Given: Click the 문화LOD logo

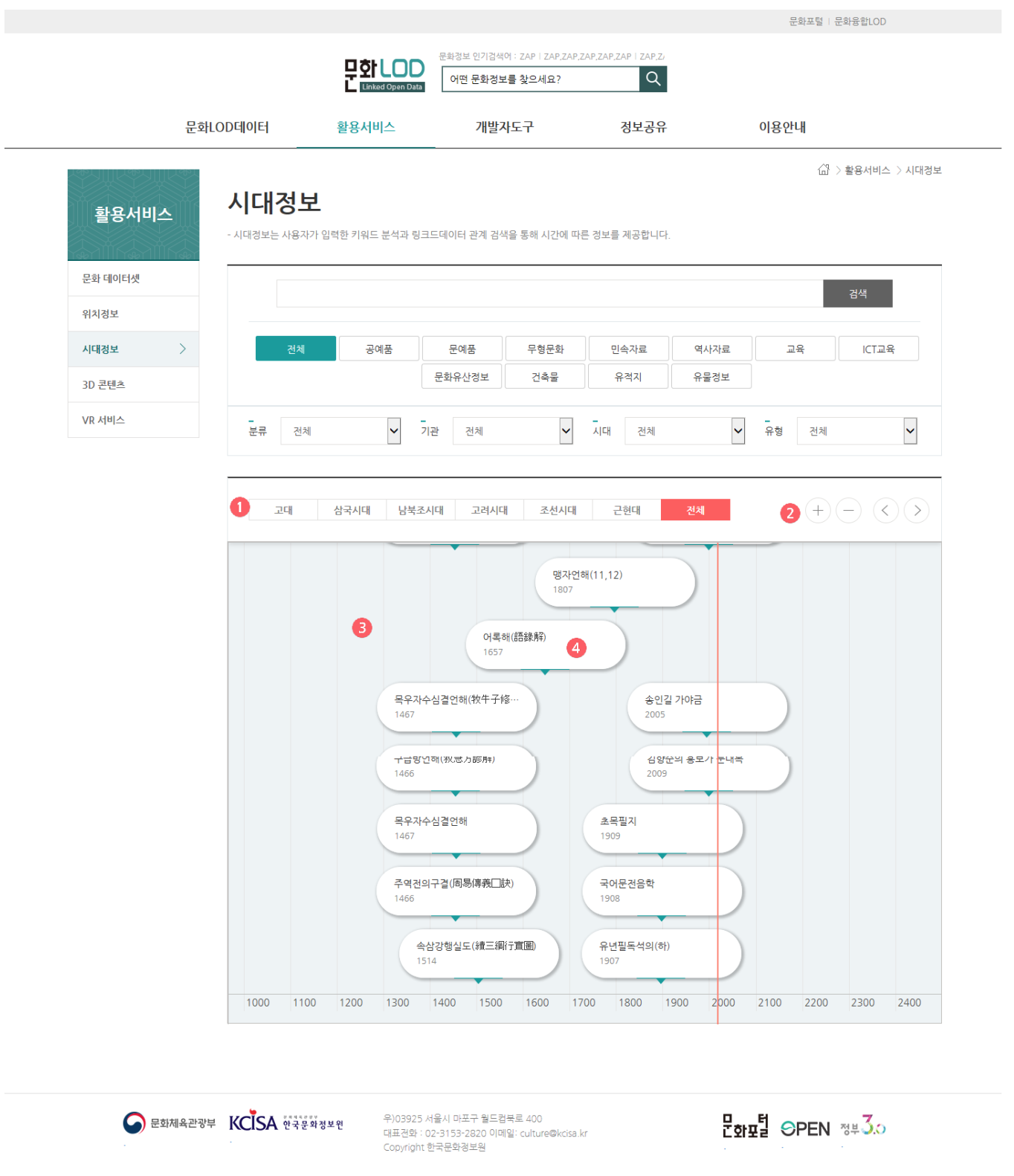Looking at the screenshot, I should click(x=384, y=75).
